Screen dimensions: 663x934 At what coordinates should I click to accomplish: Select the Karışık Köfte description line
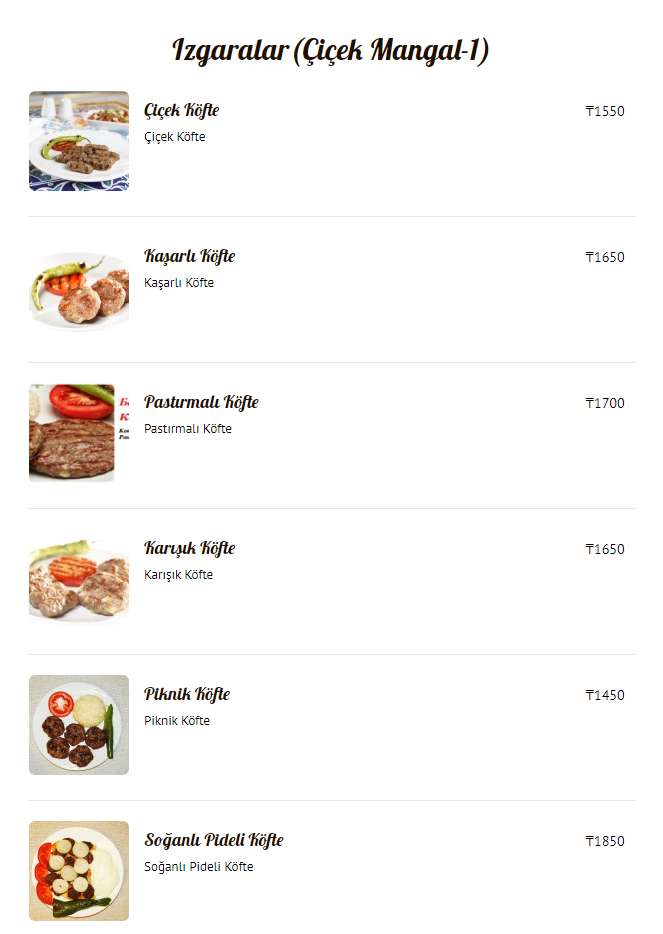[178, 575]
